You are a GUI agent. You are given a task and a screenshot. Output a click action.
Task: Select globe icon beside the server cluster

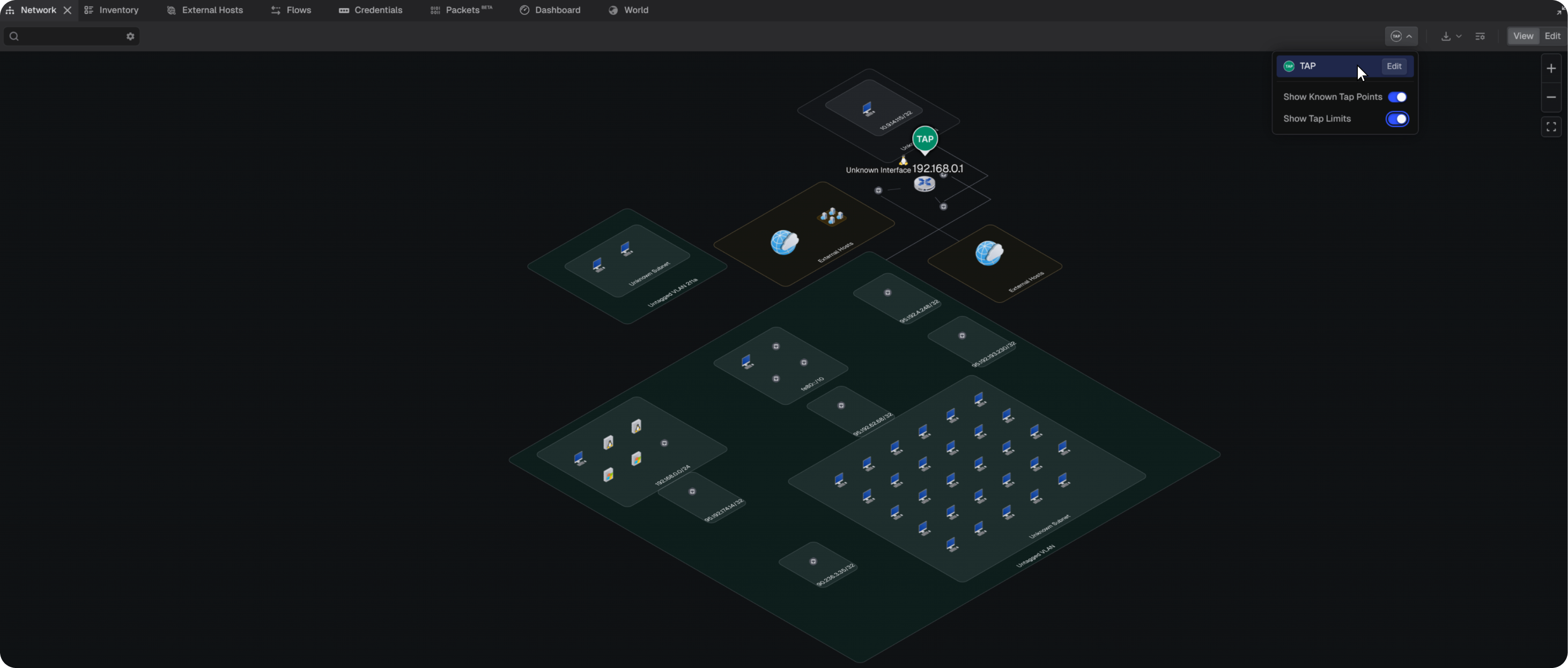click(x=785, y=243)
